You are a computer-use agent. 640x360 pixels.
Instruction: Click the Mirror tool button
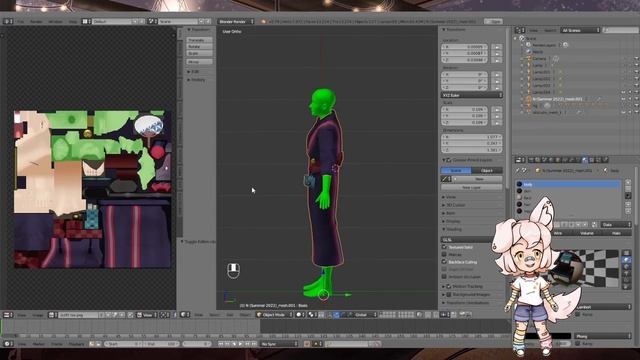point(200,62)
